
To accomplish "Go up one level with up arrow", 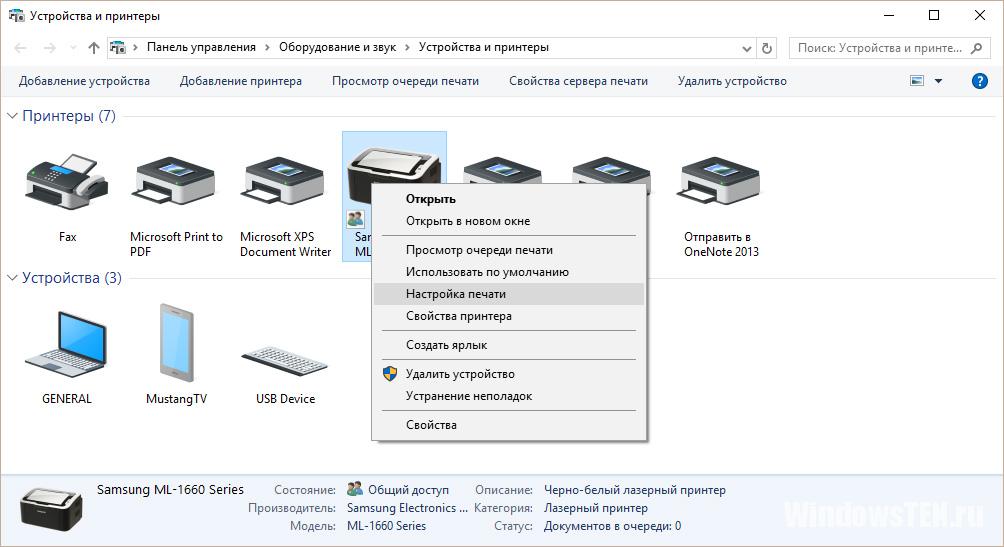I will [93, 48].
